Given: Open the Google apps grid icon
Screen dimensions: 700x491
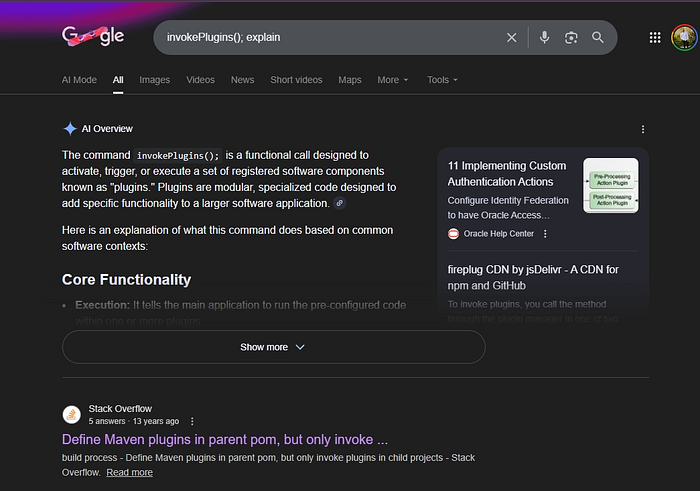Looking at the screenshot, I should 655,37.
